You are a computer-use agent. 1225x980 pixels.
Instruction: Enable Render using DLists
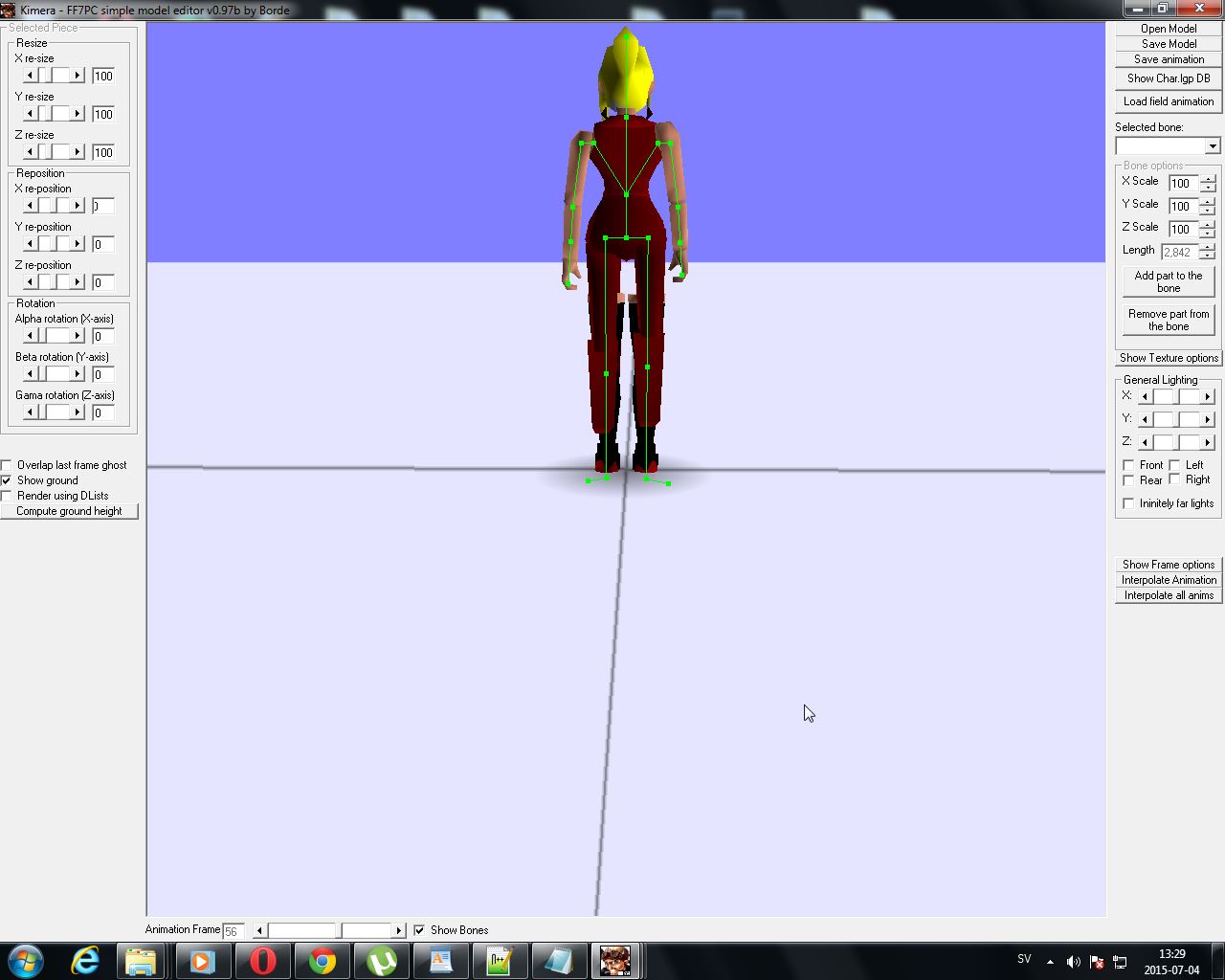[8, 496]
